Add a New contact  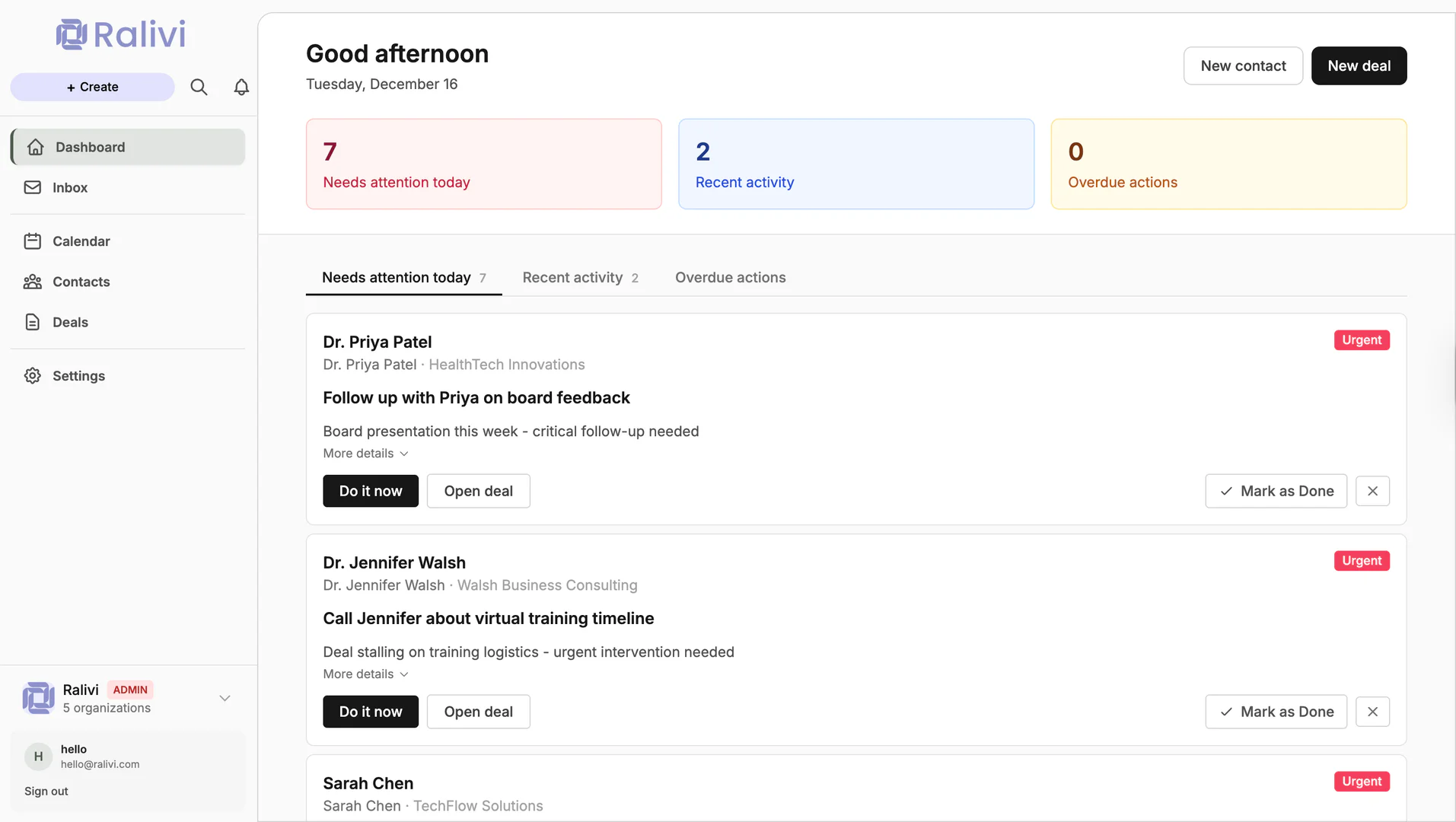(1242, 65)
